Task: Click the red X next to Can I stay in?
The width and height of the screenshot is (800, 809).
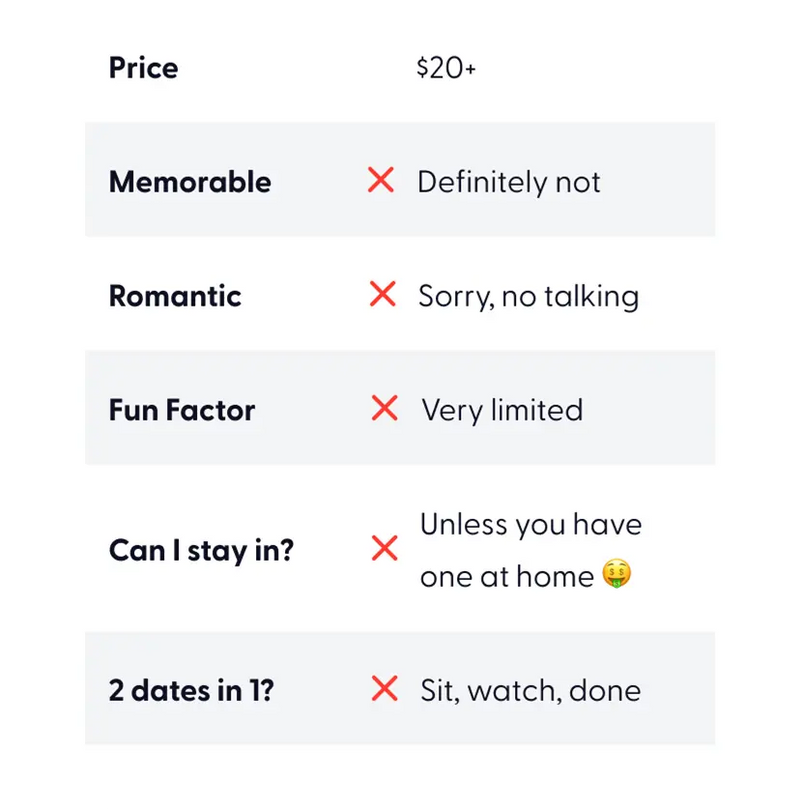Action: (385, 548)
